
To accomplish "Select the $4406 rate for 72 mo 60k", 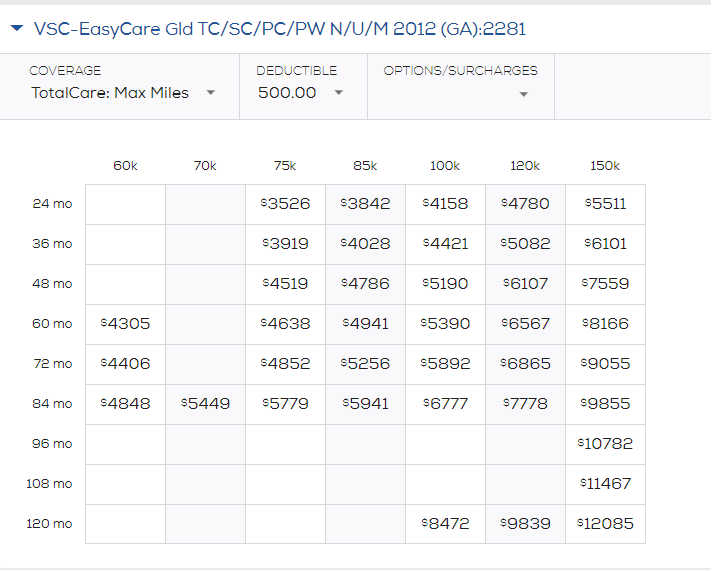I will (x=125, y=364).
